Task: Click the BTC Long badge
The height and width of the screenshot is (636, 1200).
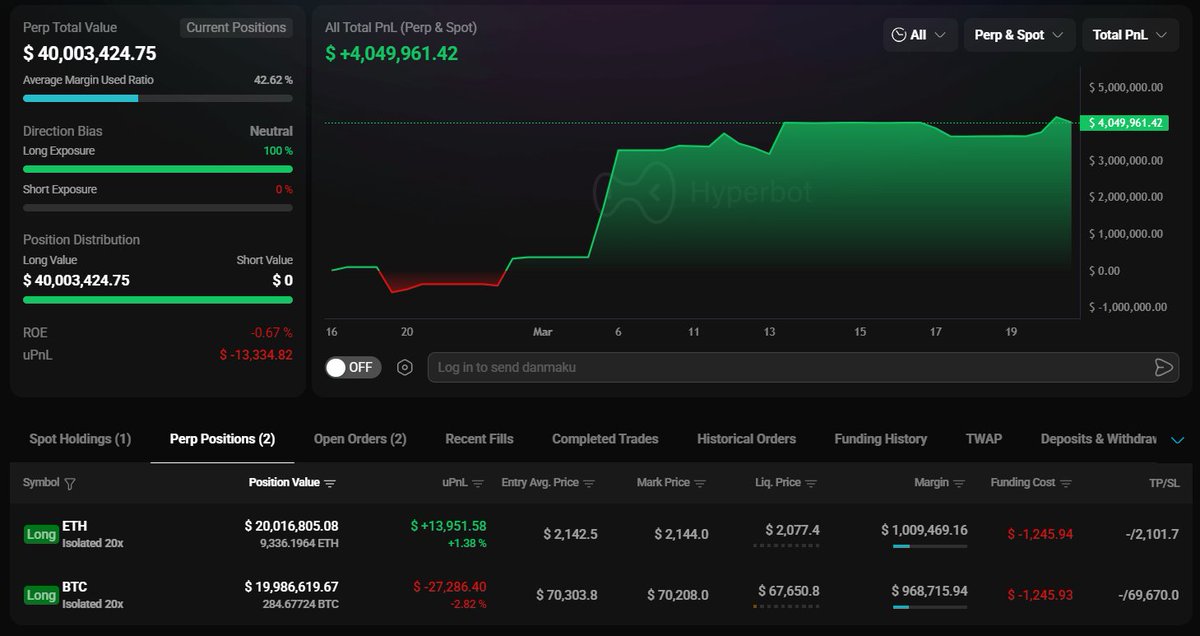Action: [41, 595]
